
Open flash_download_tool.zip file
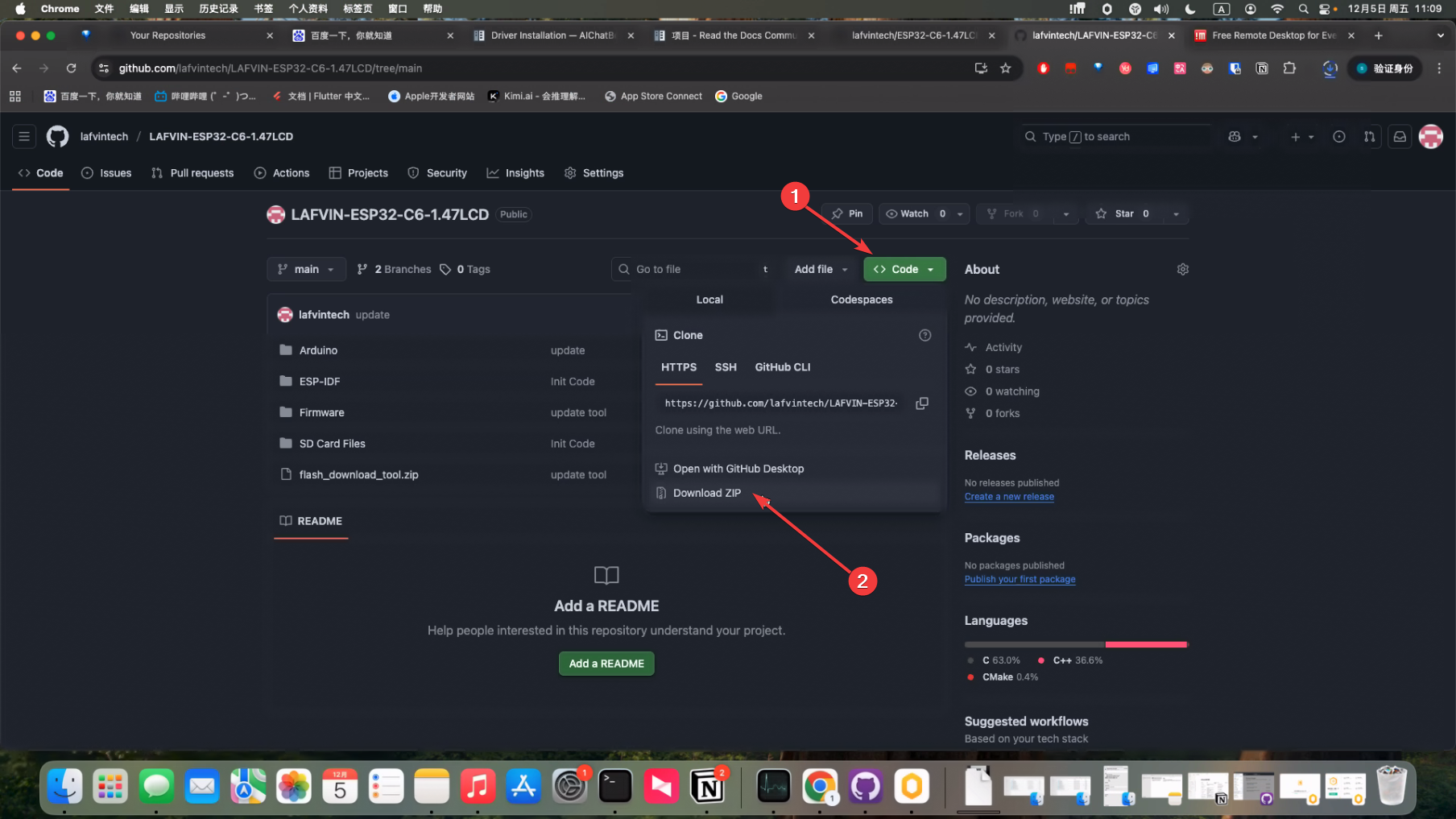[x=358, y=475]
